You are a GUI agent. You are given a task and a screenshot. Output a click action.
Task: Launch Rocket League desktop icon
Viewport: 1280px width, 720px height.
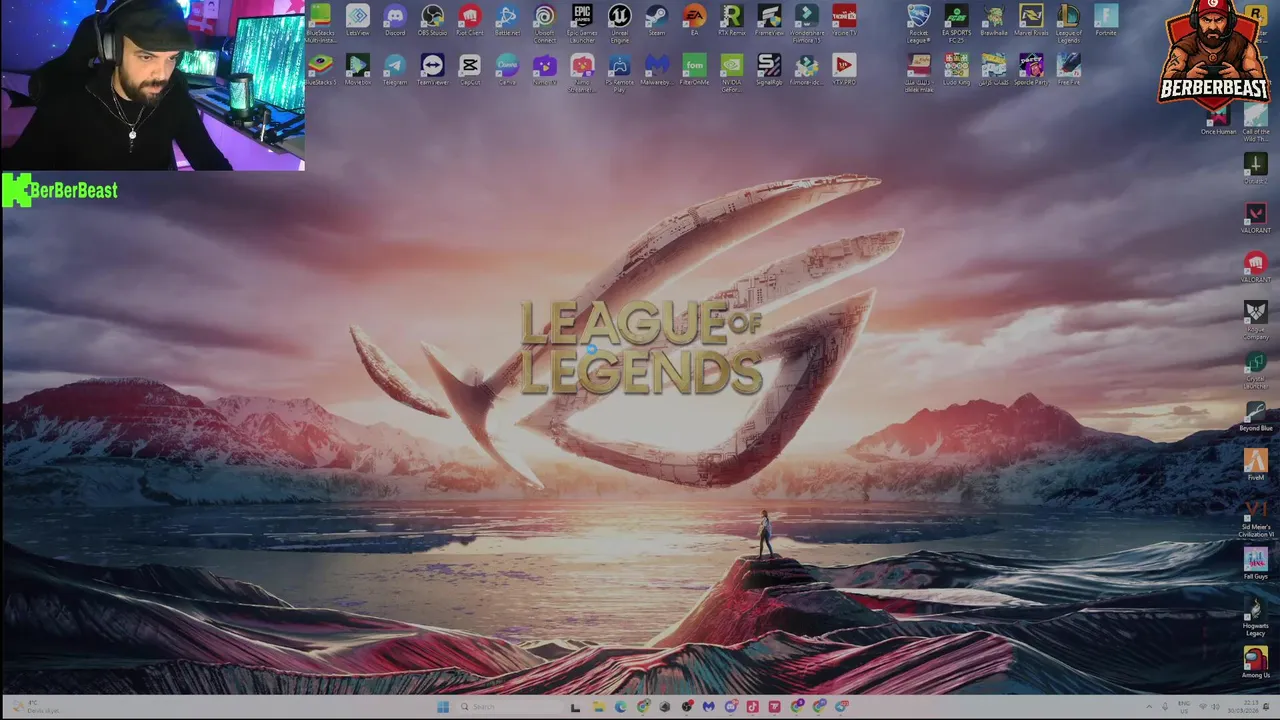[919, 22]
